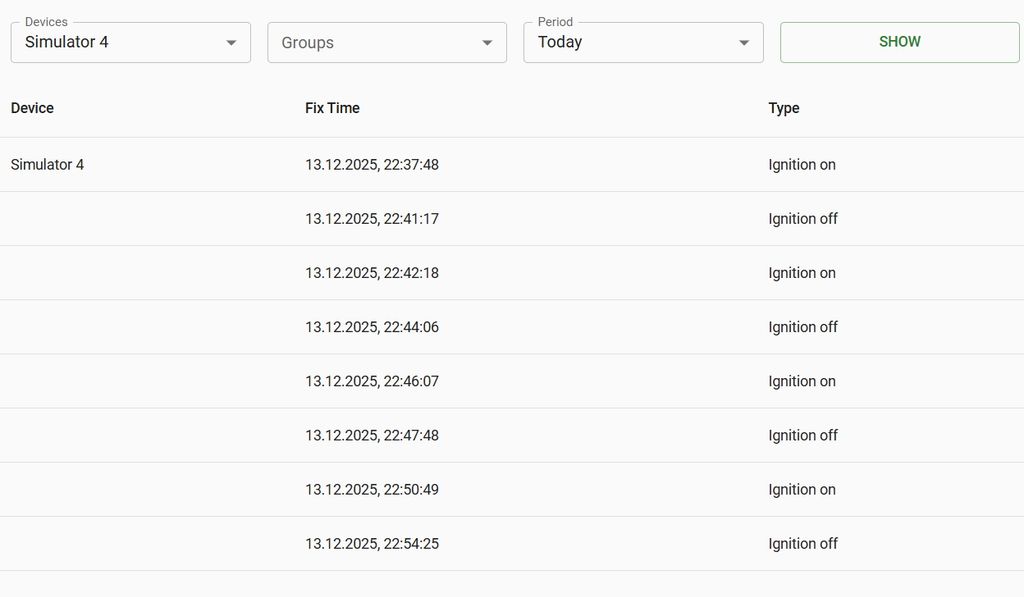The width and height of the screenshot is (1024, 597).
Task: Click the Ignition off type at 22:44:06
Action: point(803,327)
